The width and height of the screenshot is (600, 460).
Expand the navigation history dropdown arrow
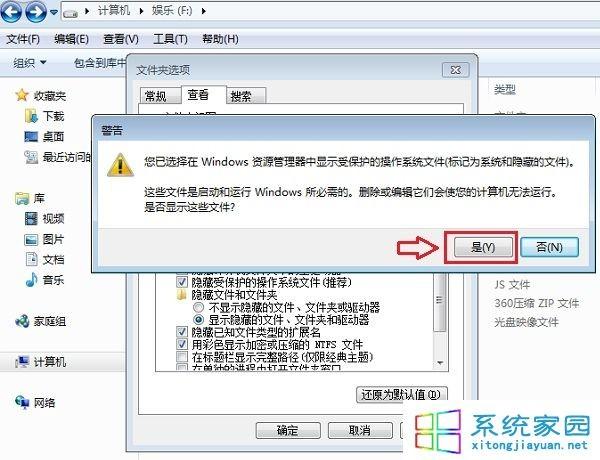click(54, 12)
